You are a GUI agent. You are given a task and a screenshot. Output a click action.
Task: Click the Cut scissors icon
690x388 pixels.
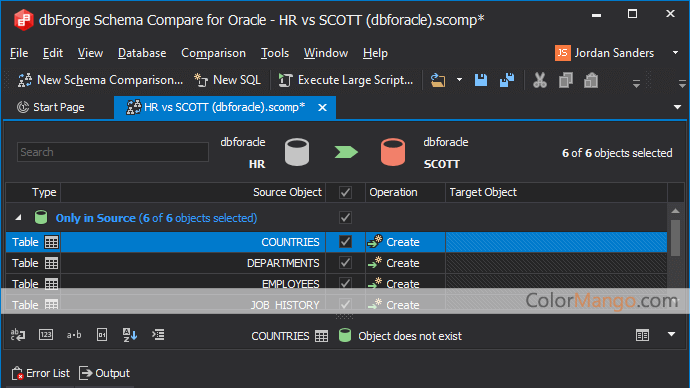pos(540,81)
